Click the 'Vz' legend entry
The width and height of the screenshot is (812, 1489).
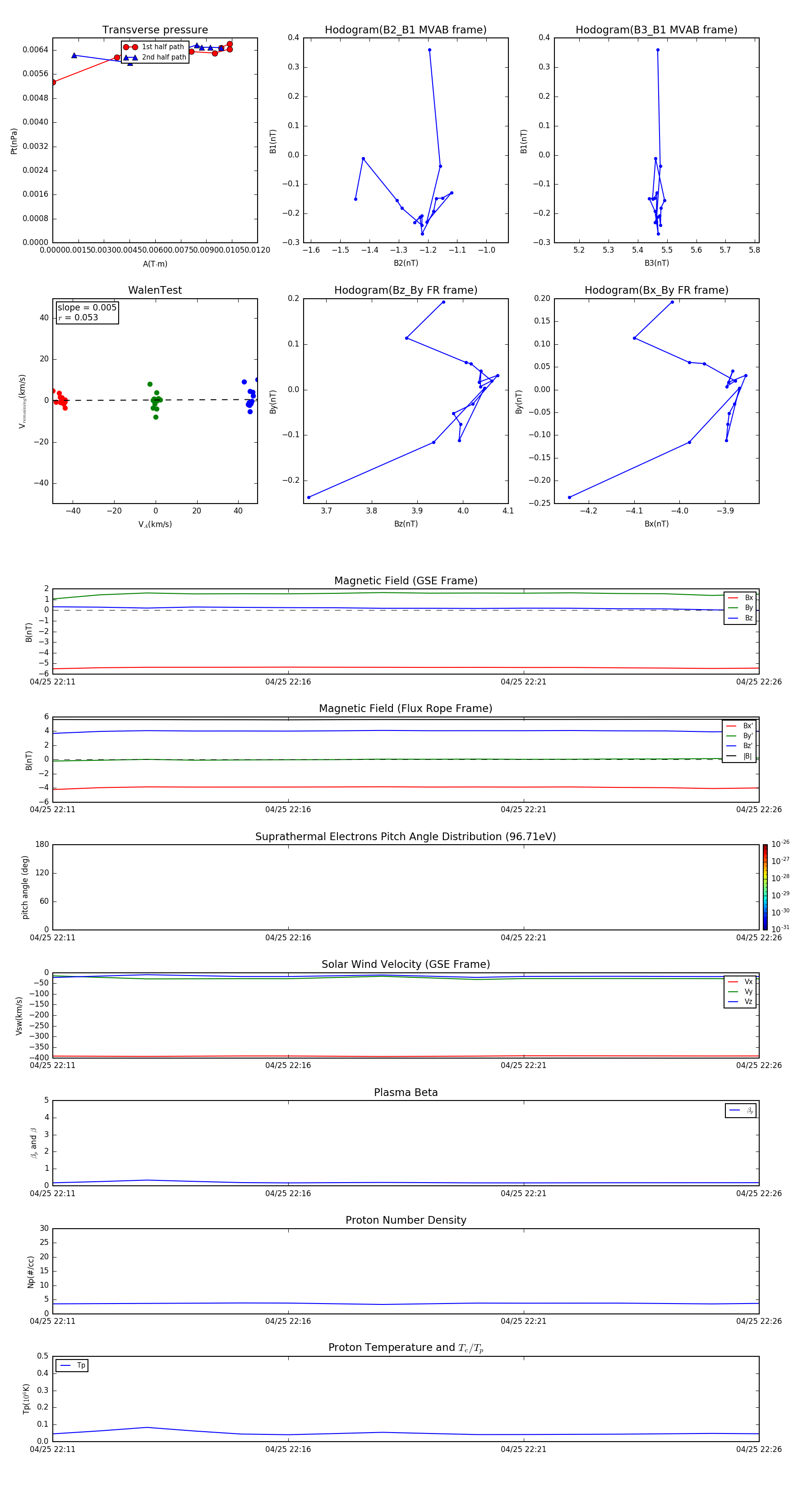click(x=740, y=1001)
